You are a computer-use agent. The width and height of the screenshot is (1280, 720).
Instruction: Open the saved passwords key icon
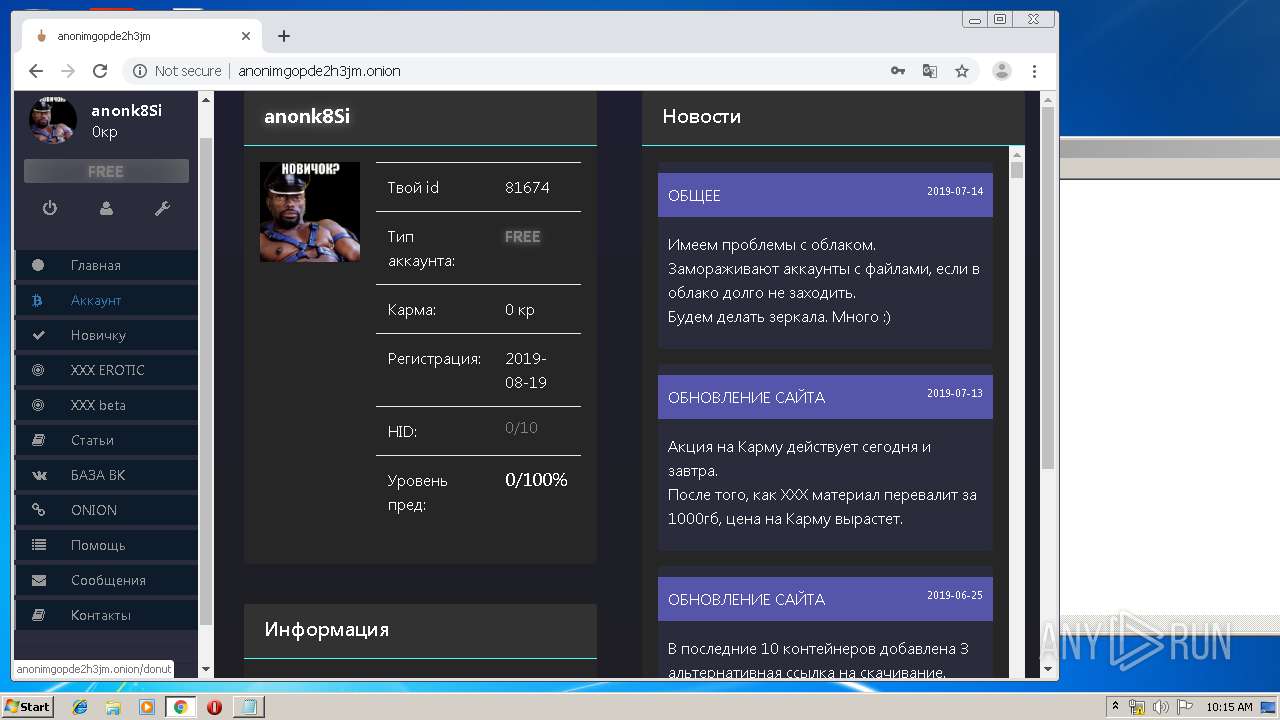coord(898,71)
